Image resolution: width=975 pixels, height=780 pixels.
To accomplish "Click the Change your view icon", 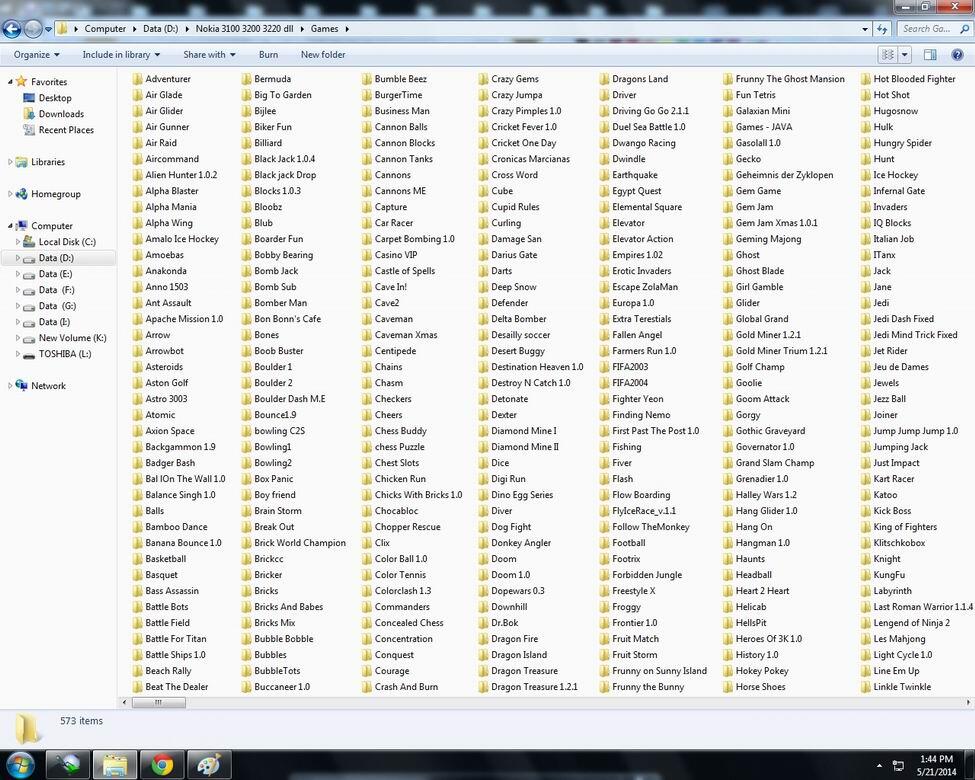I will click(888, 55).
